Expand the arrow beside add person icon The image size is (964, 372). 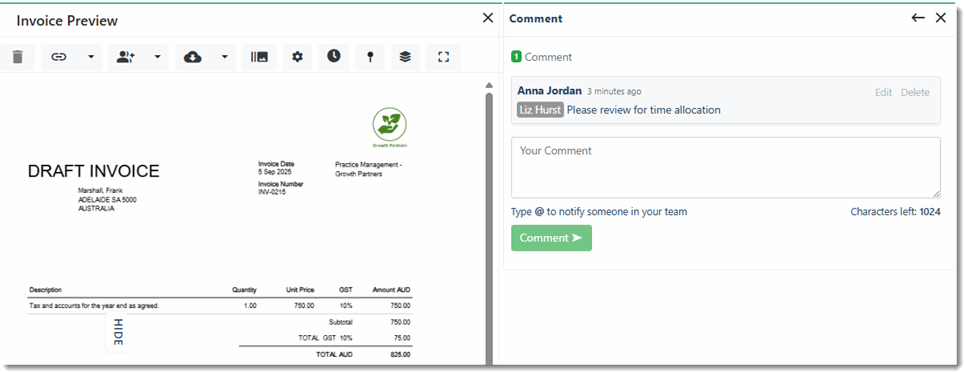[157, 57]
